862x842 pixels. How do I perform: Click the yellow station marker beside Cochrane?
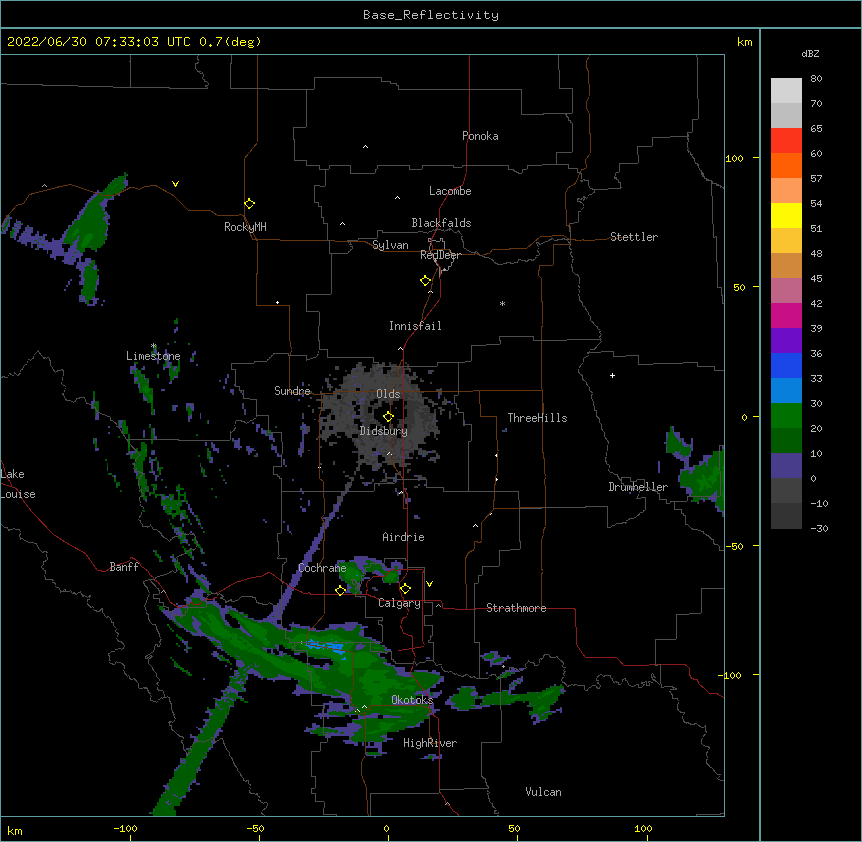point(340,590)
